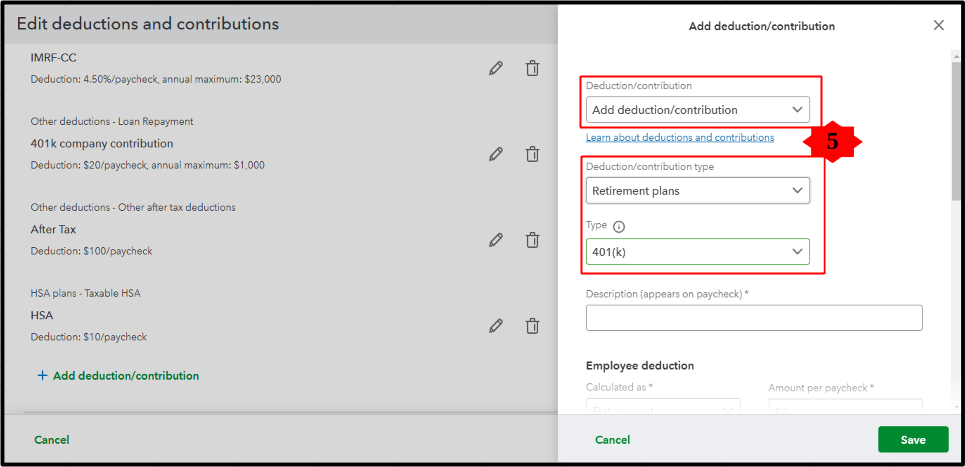Delete the HSA deduction
Image resolution: width=965 pixels, height=467 pixels.
pos(533,326)
